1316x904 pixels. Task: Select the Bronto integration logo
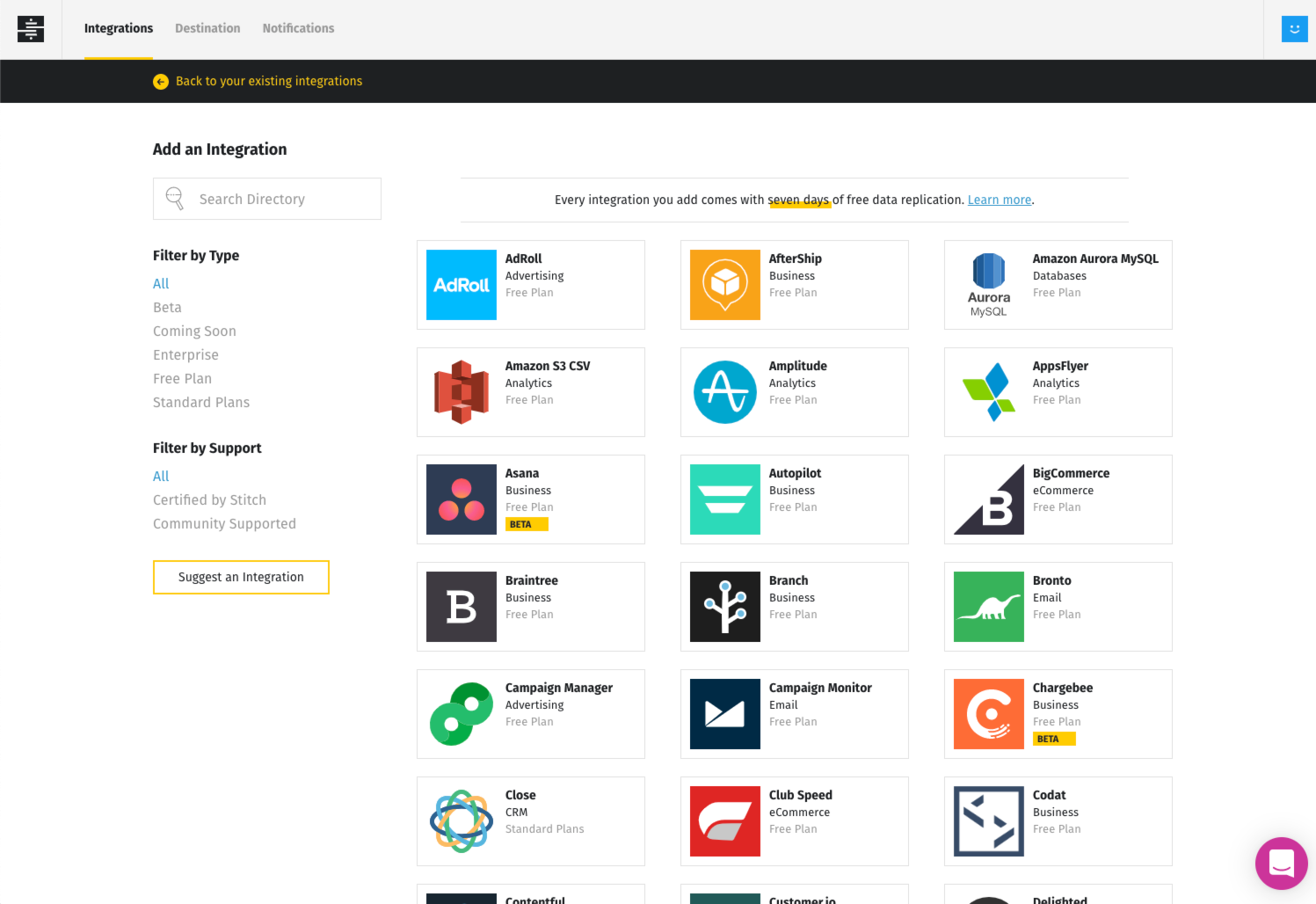click(x=989, y=607)
